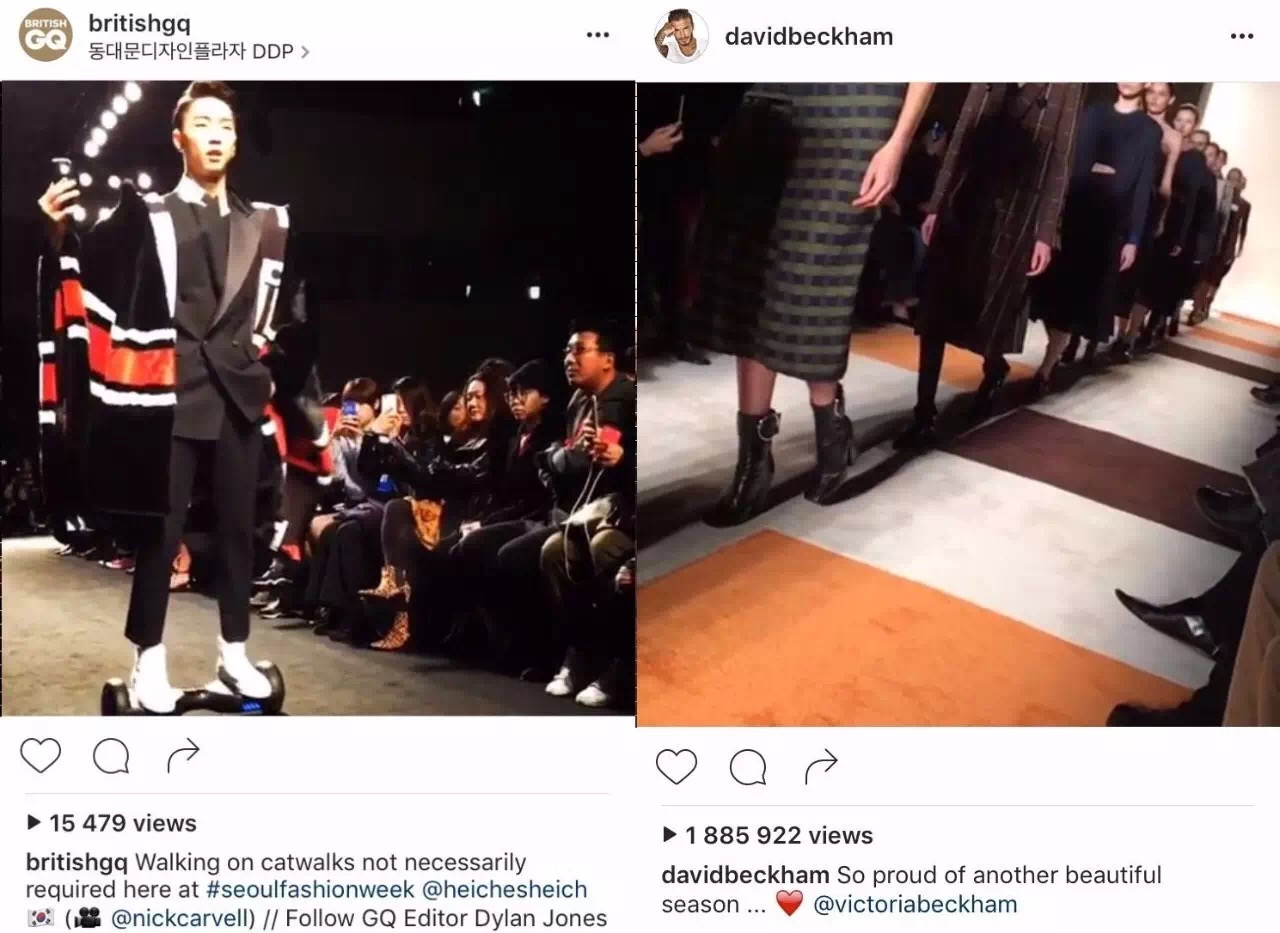
Task: Like the britishgq post with heart icon
Action: click(x=40, y=756)
